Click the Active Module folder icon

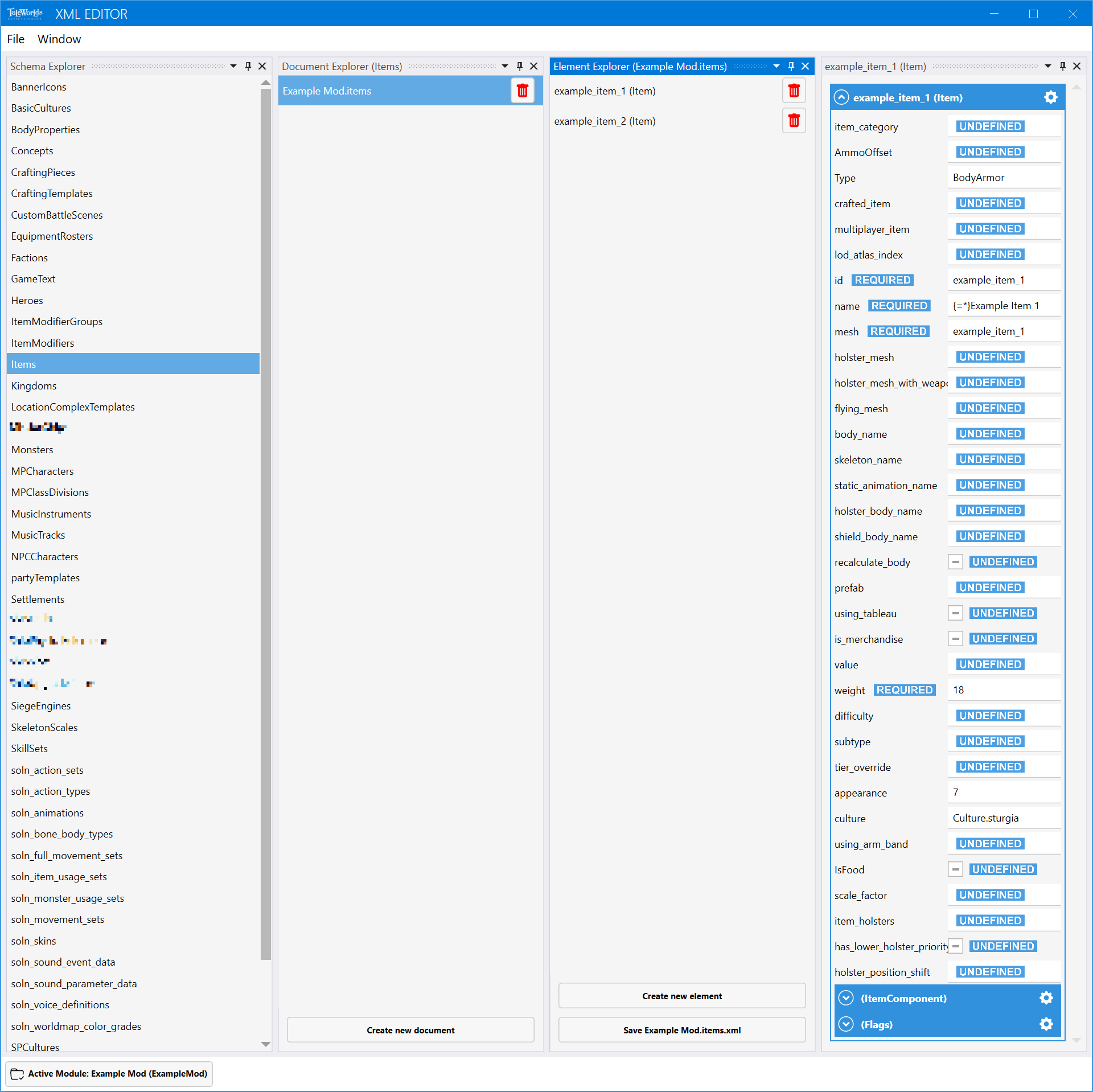pos(18,1073)
